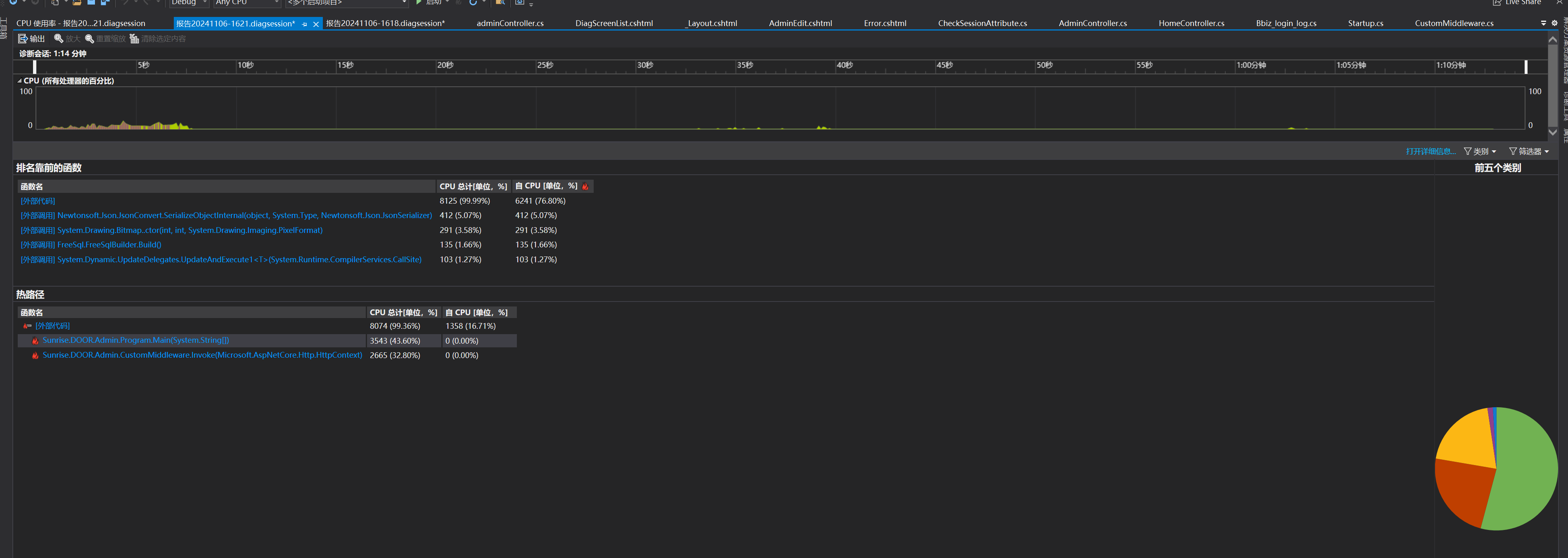The image size is (1568, 558).
Task: Switch to adminController.cs tab
Action: [x=510, y=24]
